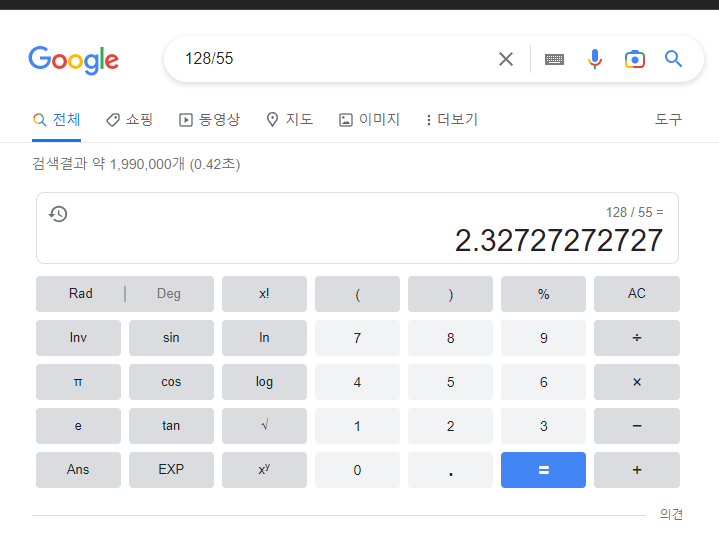Click the decimal point key
The image size is (719, 538).
[x=450, y=470]
